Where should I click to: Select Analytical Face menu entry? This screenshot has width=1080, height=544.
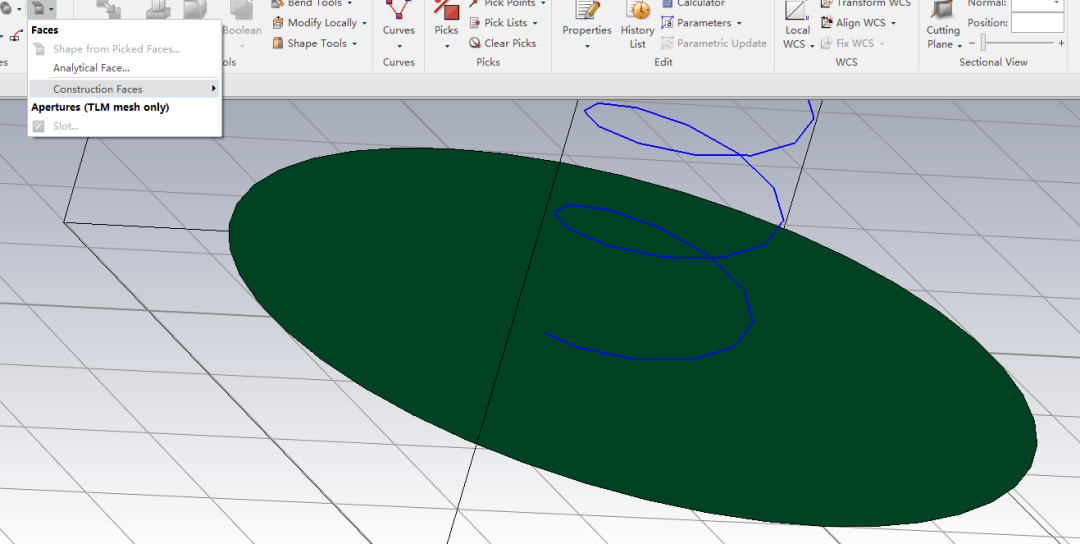click(x=91, y=68)
